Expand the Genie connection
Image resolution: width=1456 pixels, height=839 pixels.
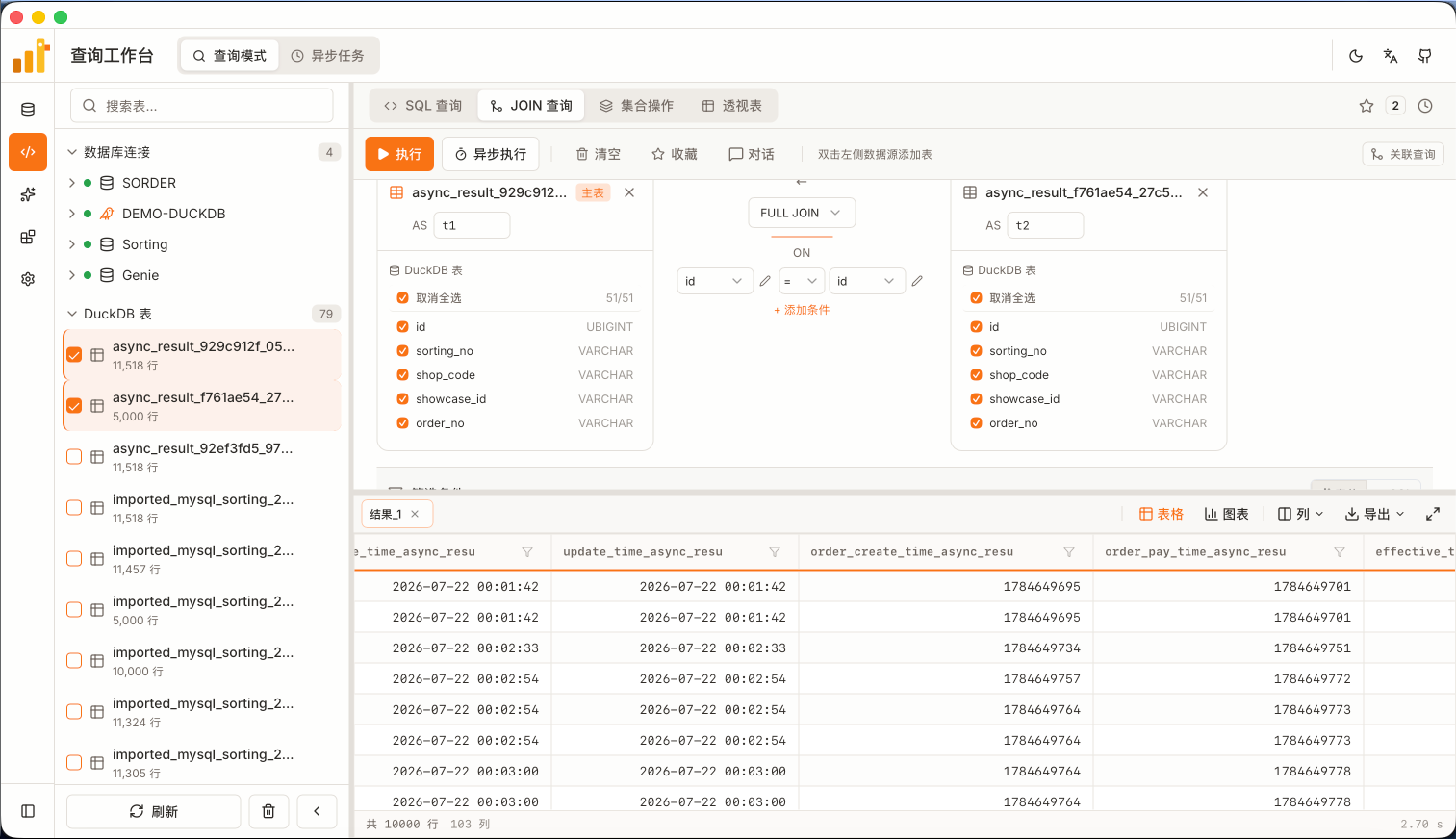(72, 275)
